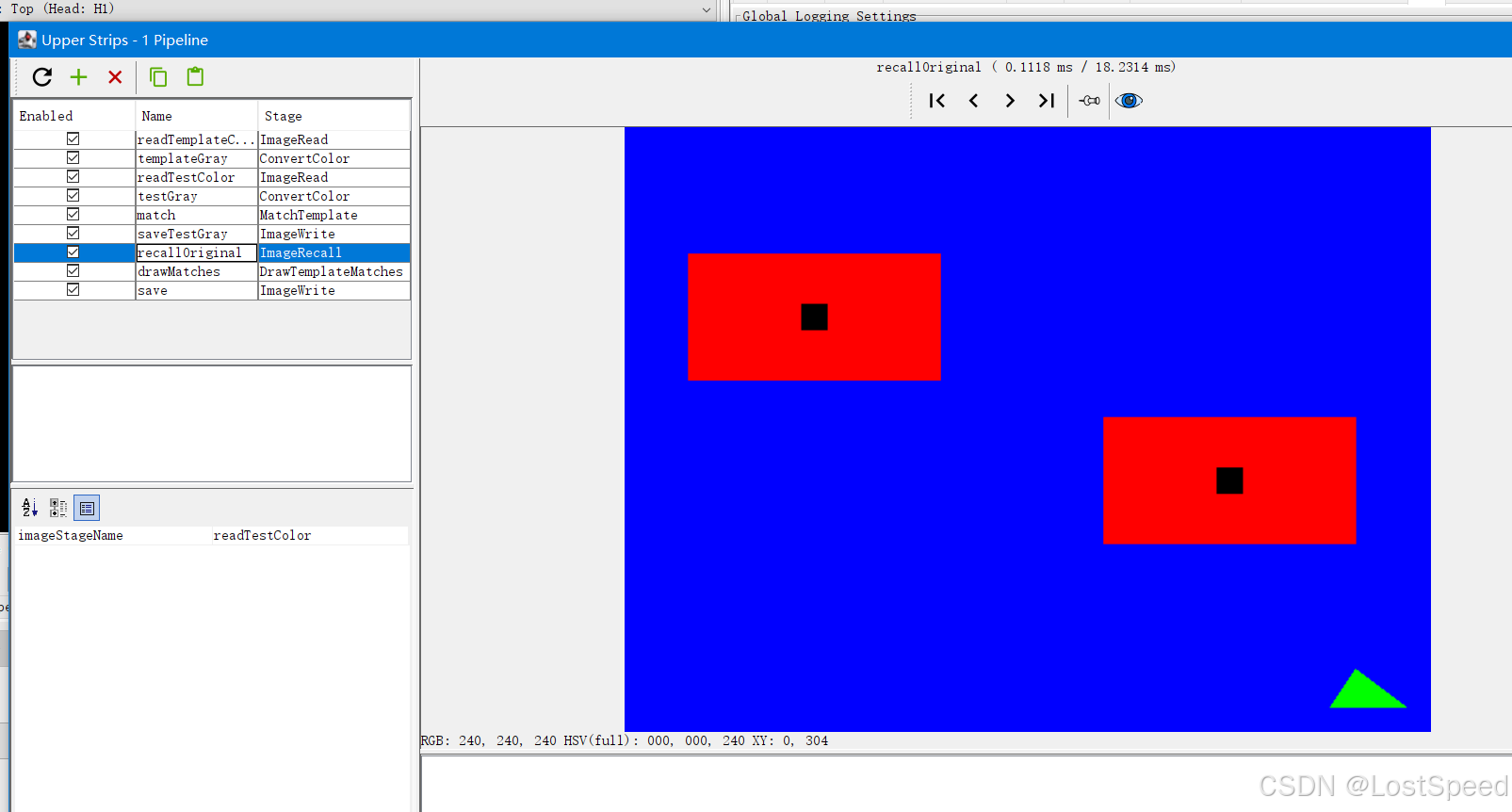Click the MatchTemplate stage cell
Viewport: 1512px width, 812px height.
point(333,215)
